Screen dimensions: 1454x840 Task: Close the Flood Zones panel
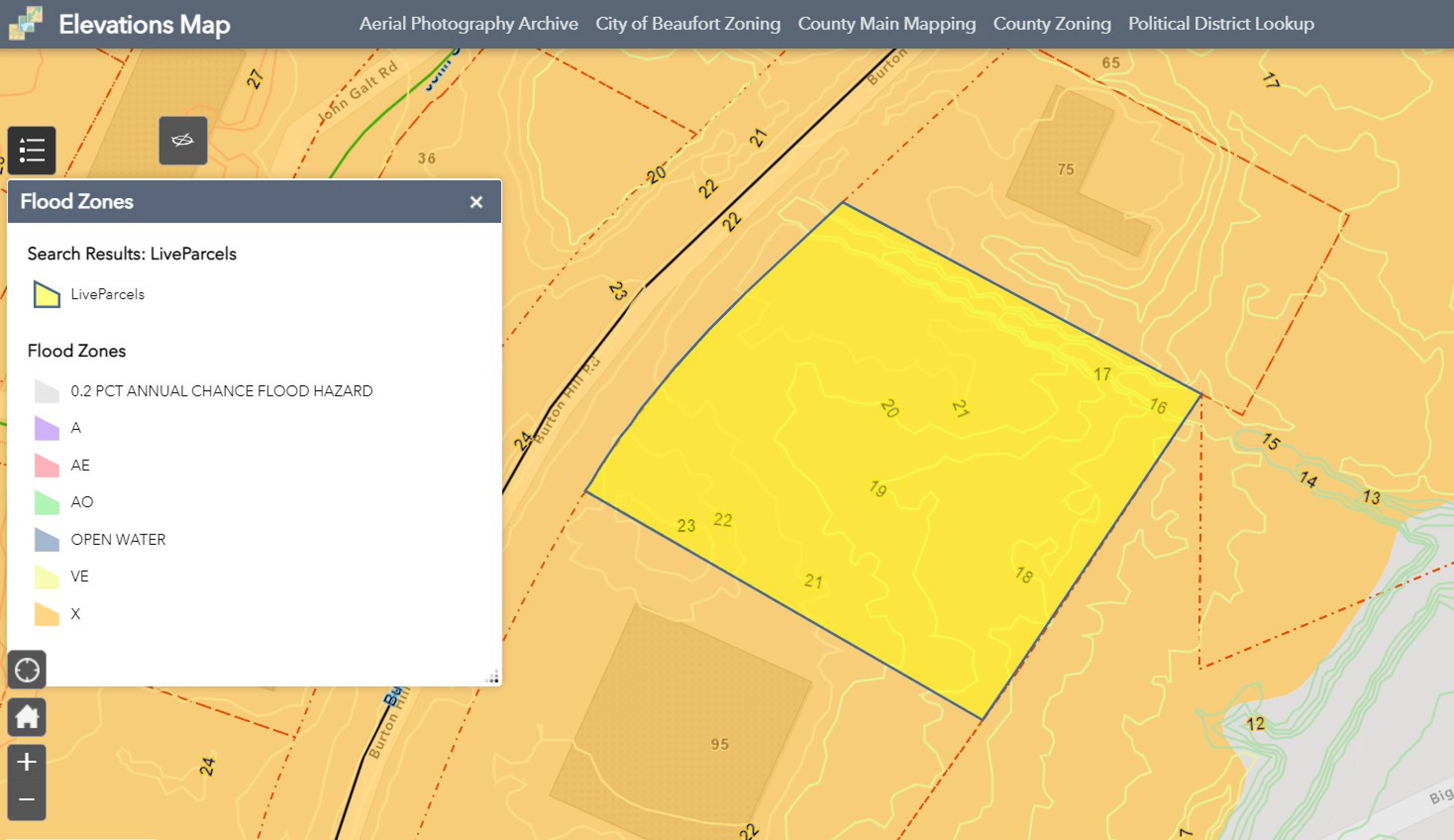[x=476, y=202]
